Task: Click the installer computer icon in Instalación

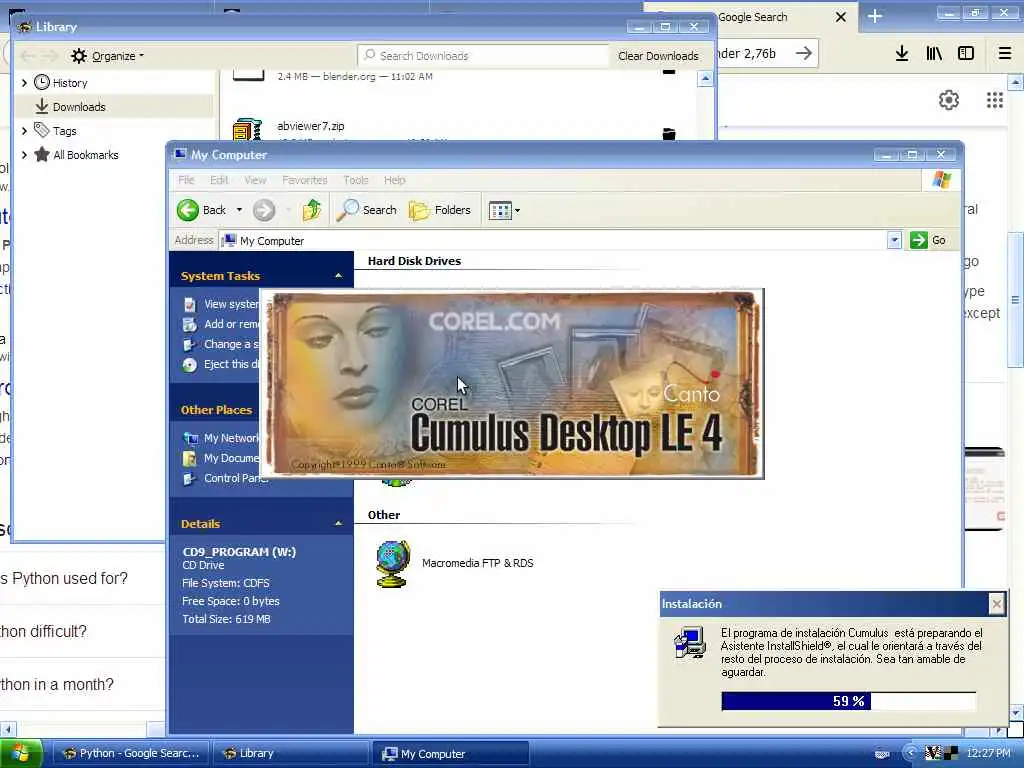Action: [690, 643]
